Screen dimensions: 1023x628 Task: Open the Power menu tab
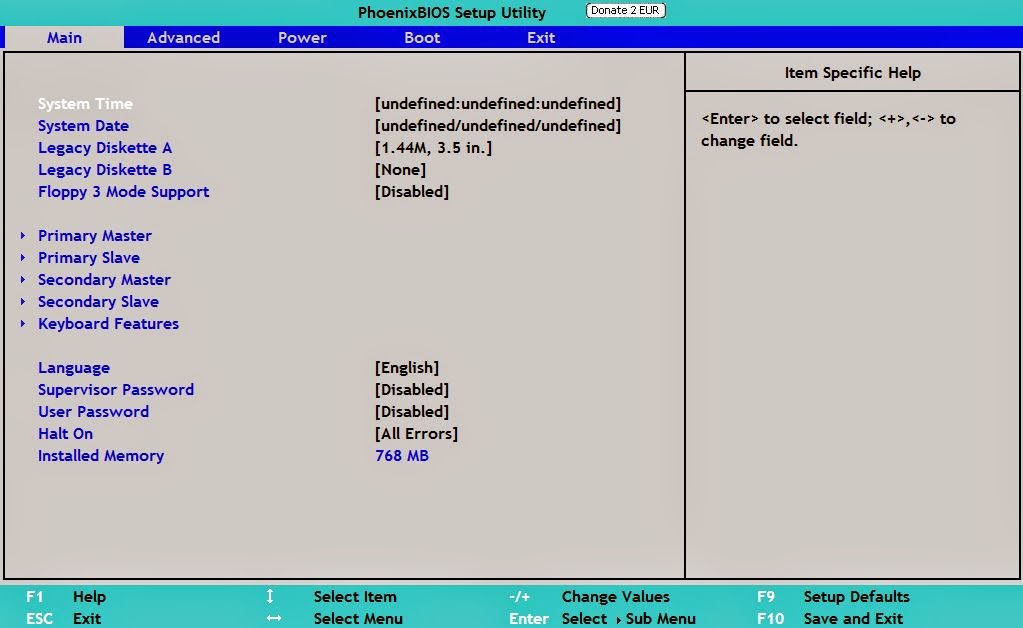pyautogui.click(x=302, y=38)
